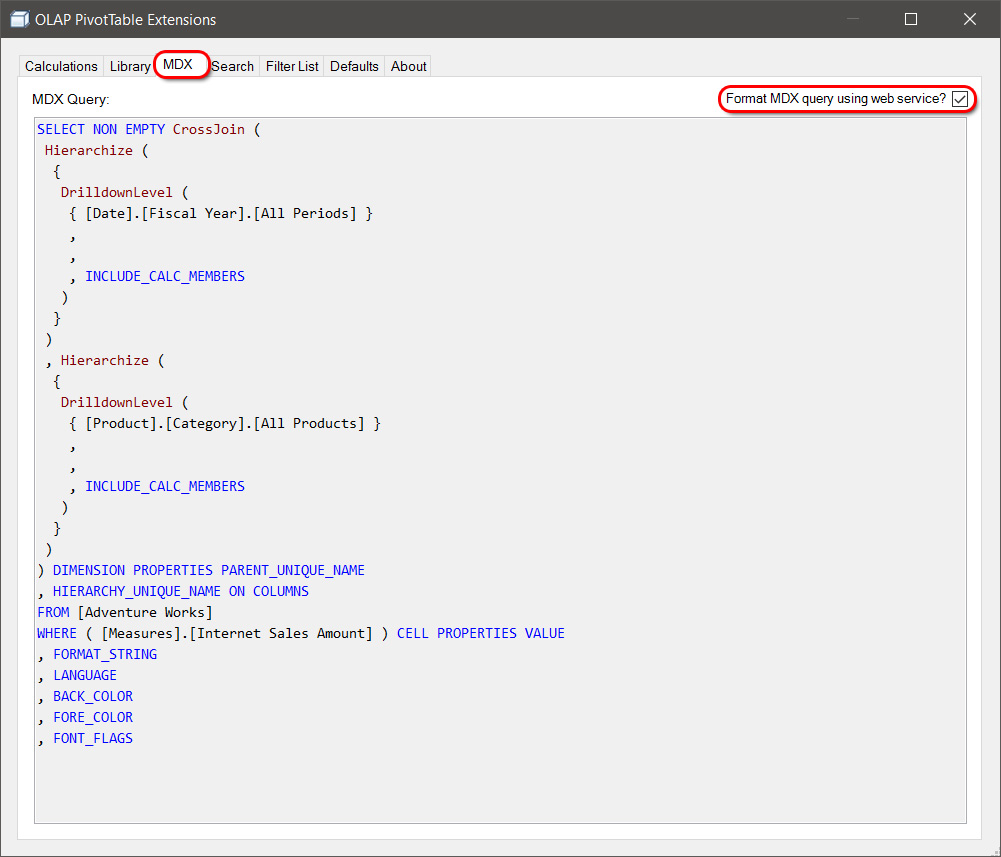Click the OLAP PivotTable Extensions cube icon
Screen dimensions: 1001x857
[x=19, y=19]
